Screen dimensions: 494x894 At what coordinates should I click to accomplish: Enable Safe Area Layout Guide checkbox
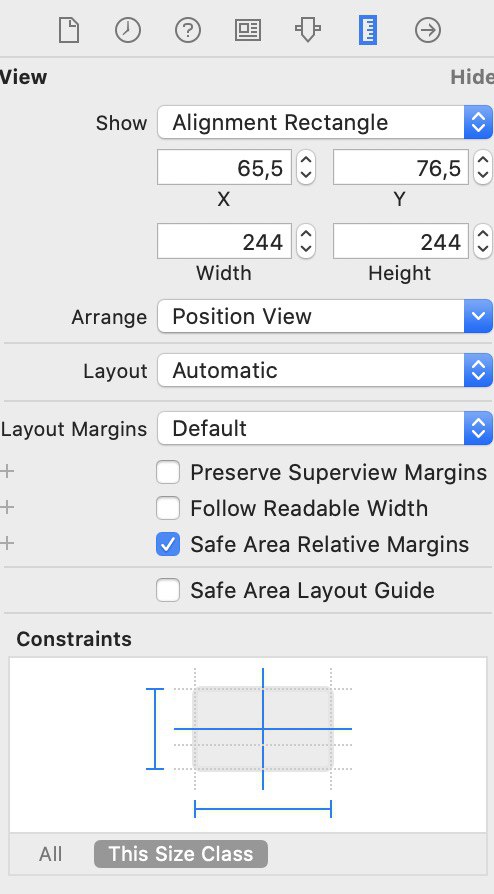[168, 590]
